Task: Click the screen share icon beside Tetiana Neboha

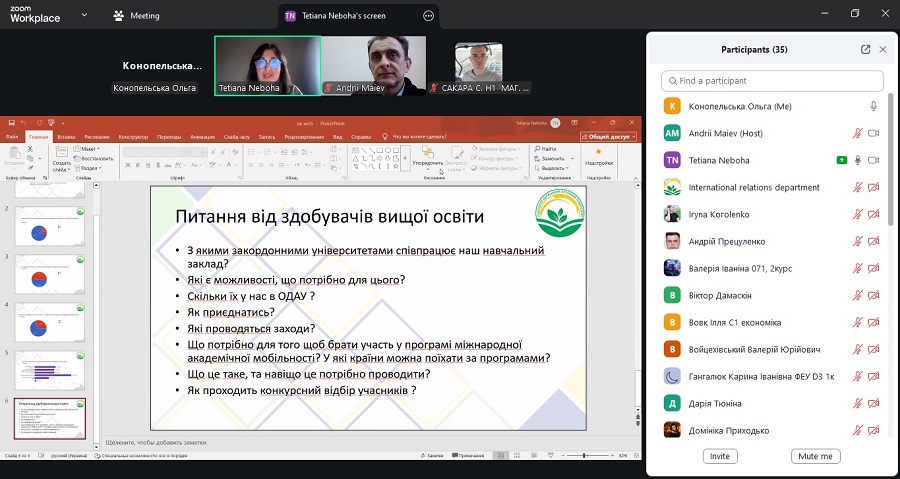Action: coord(842,160)
